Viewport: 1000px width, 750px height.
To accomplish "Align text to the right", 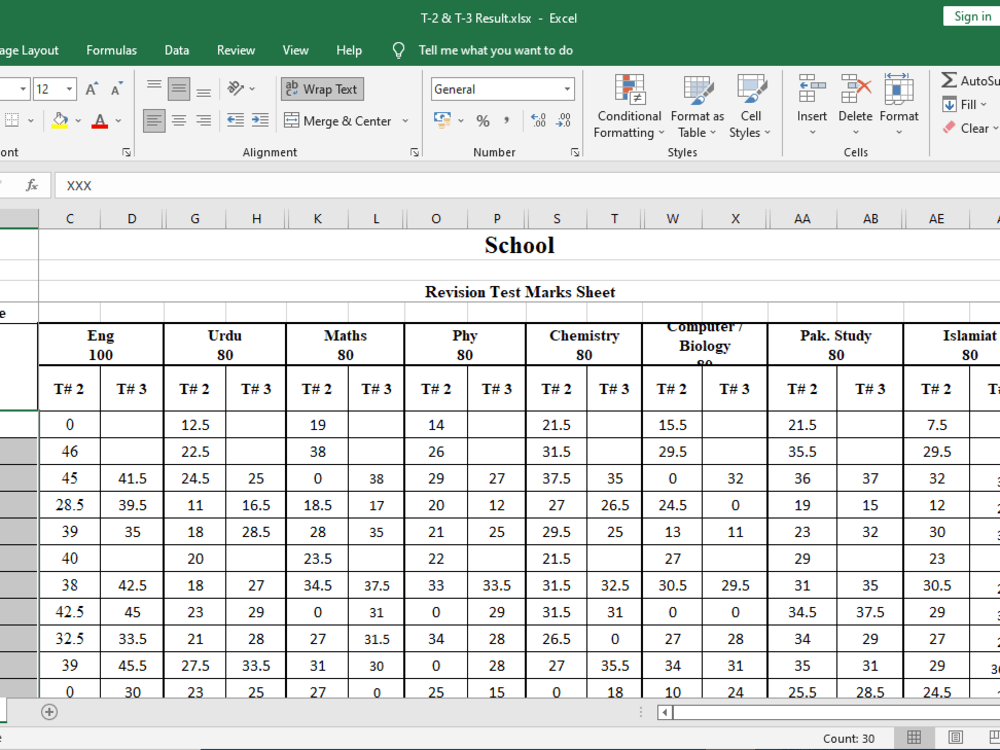I will coord(204,120).
